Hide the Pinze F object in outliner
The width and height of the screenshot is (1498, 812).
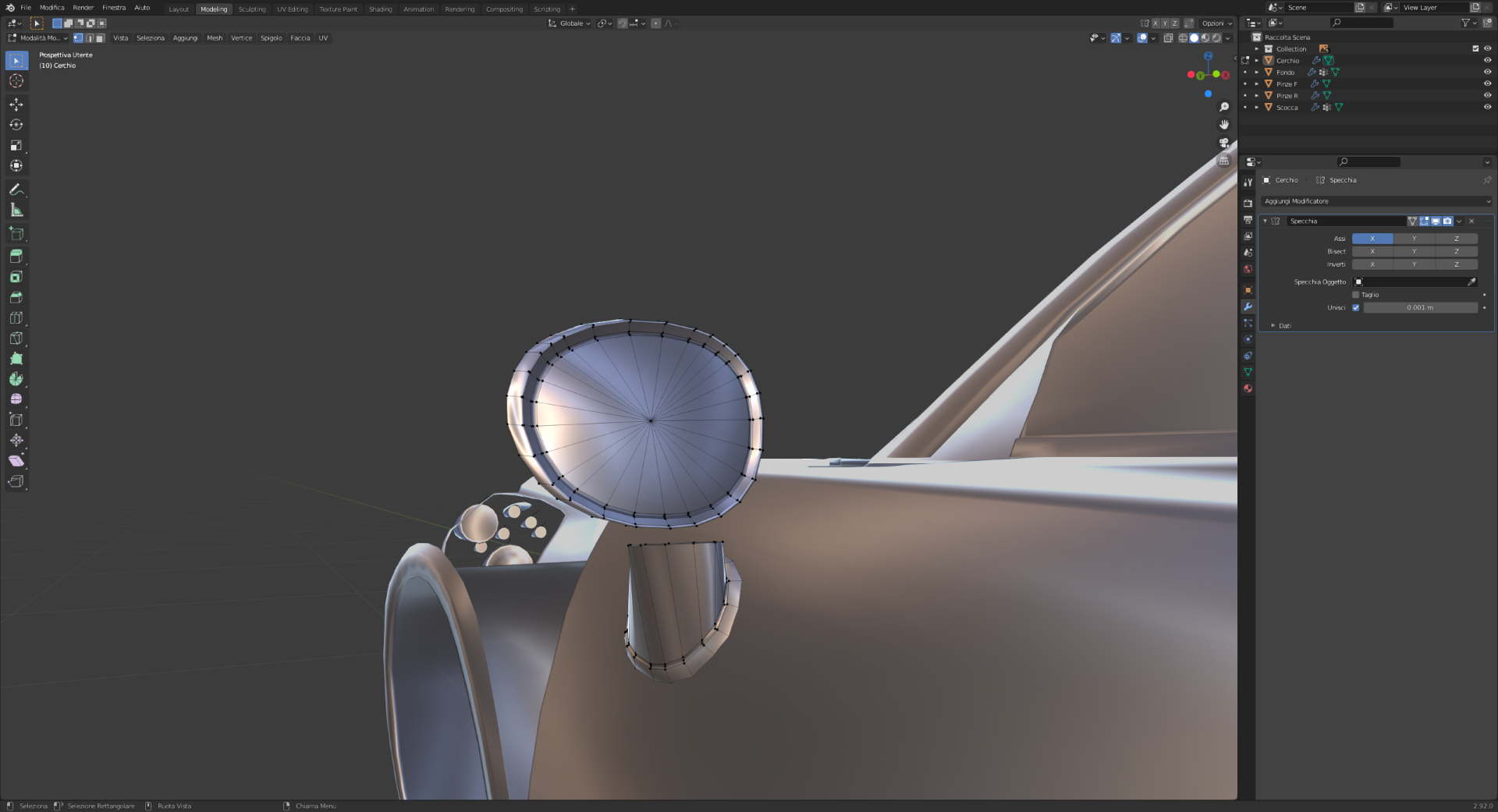point(1487,83)
